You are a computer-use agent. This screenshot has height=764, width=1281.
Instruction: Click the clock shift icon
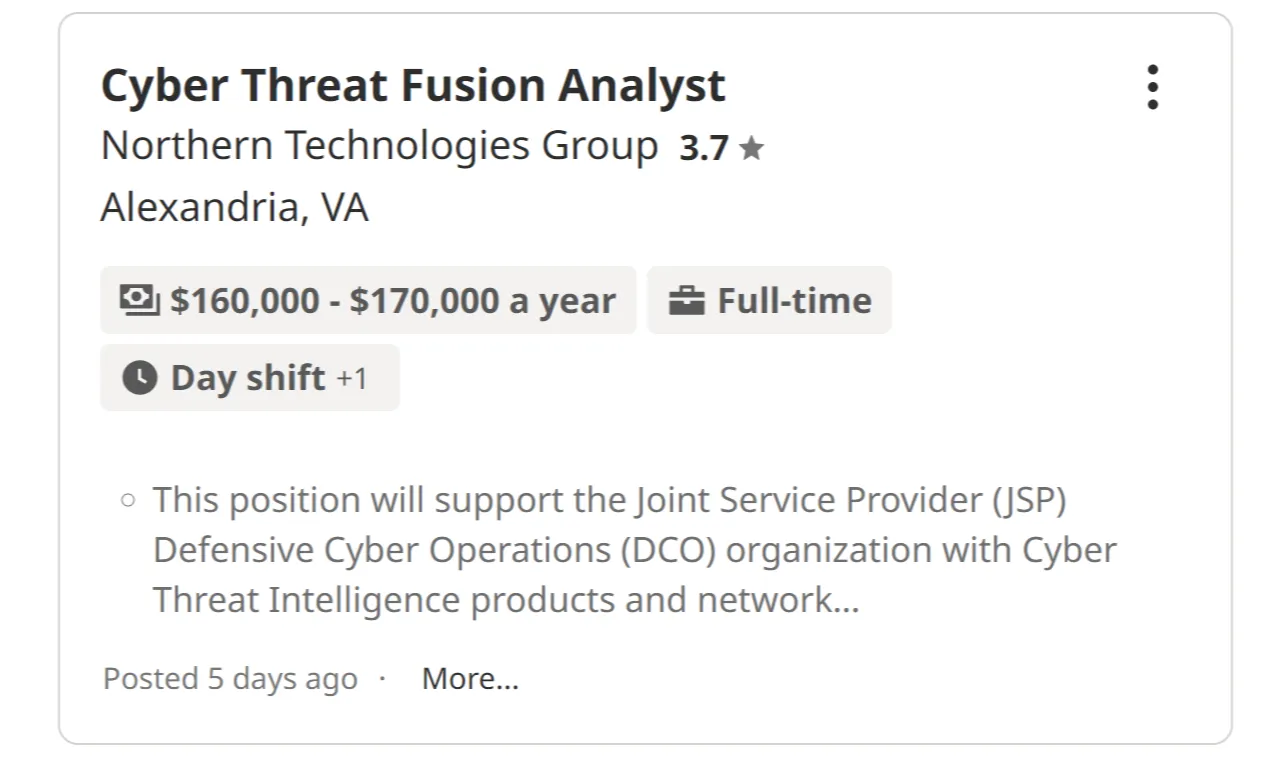tap(139, 378)
